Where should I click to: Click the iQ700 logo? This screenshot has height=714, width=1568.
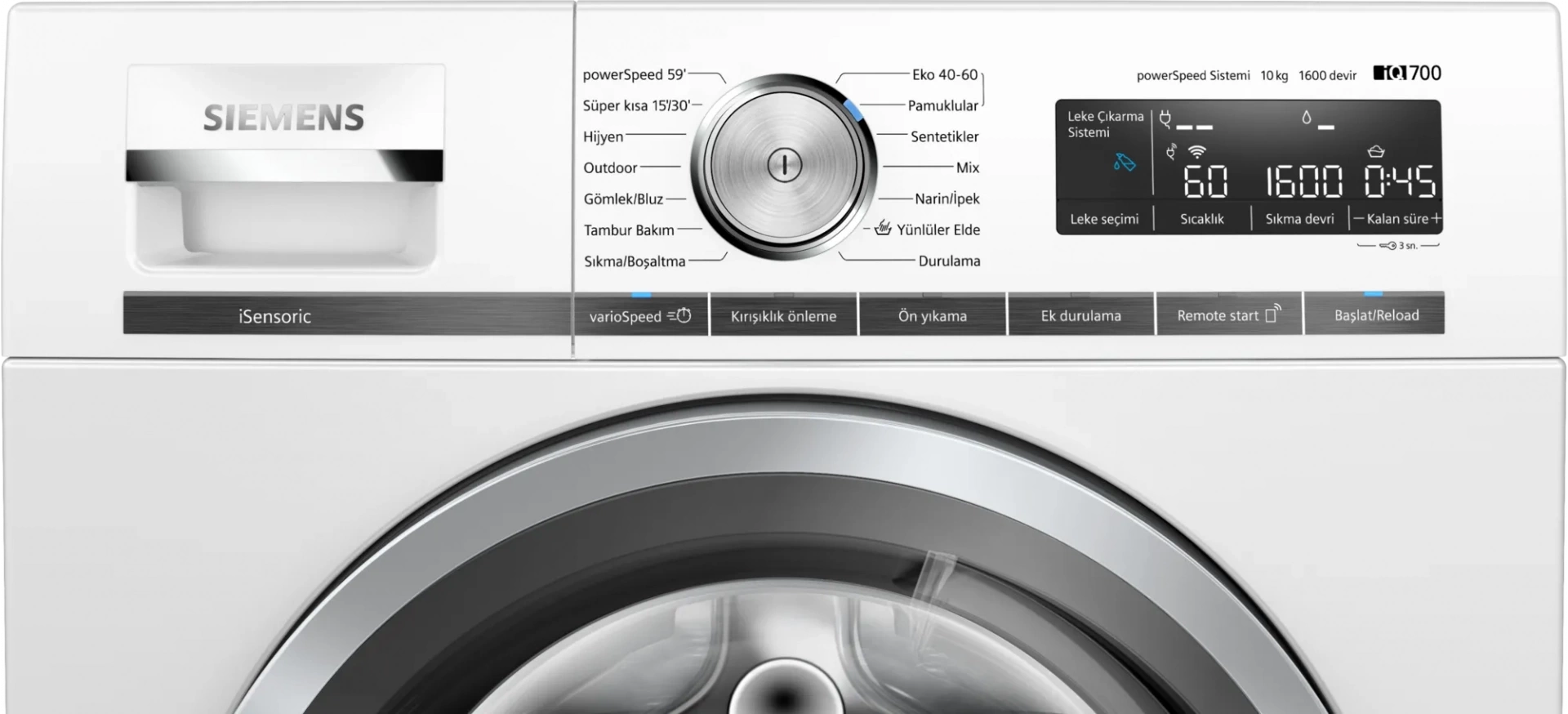coord(1407,73)
